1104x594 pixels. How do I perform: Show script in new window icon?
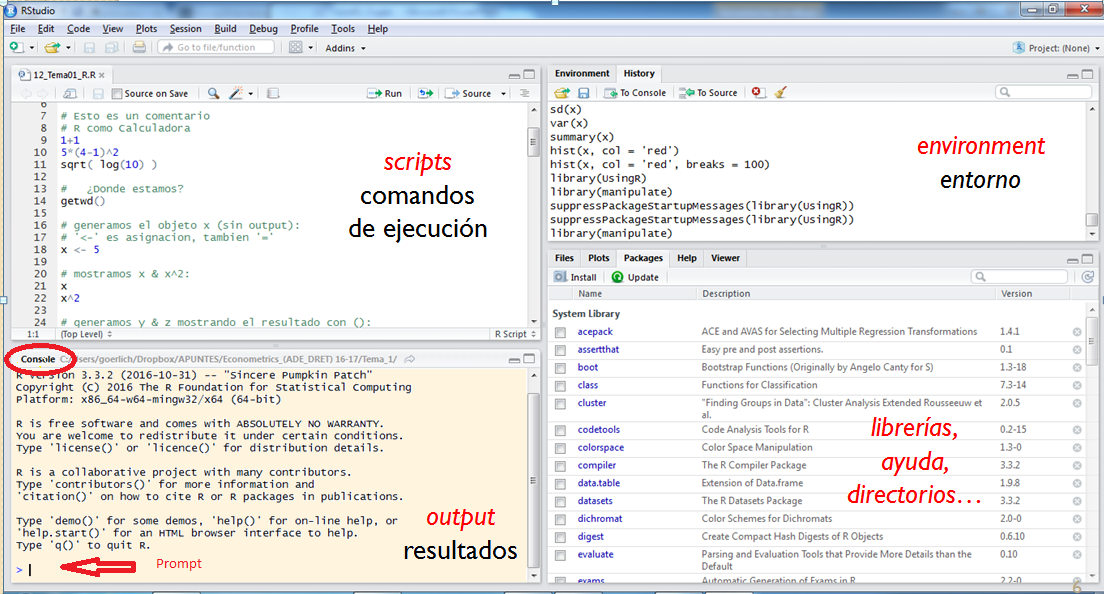tap(70, 94)
